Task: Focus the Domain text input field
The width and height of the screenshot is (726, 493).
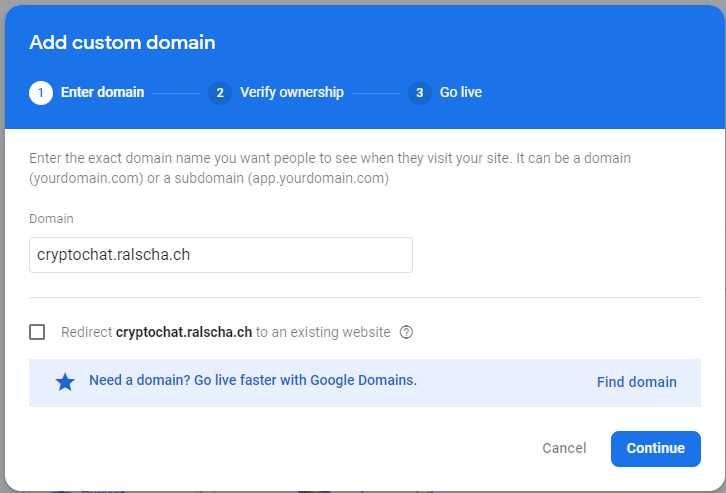Action: click(221, 255)
